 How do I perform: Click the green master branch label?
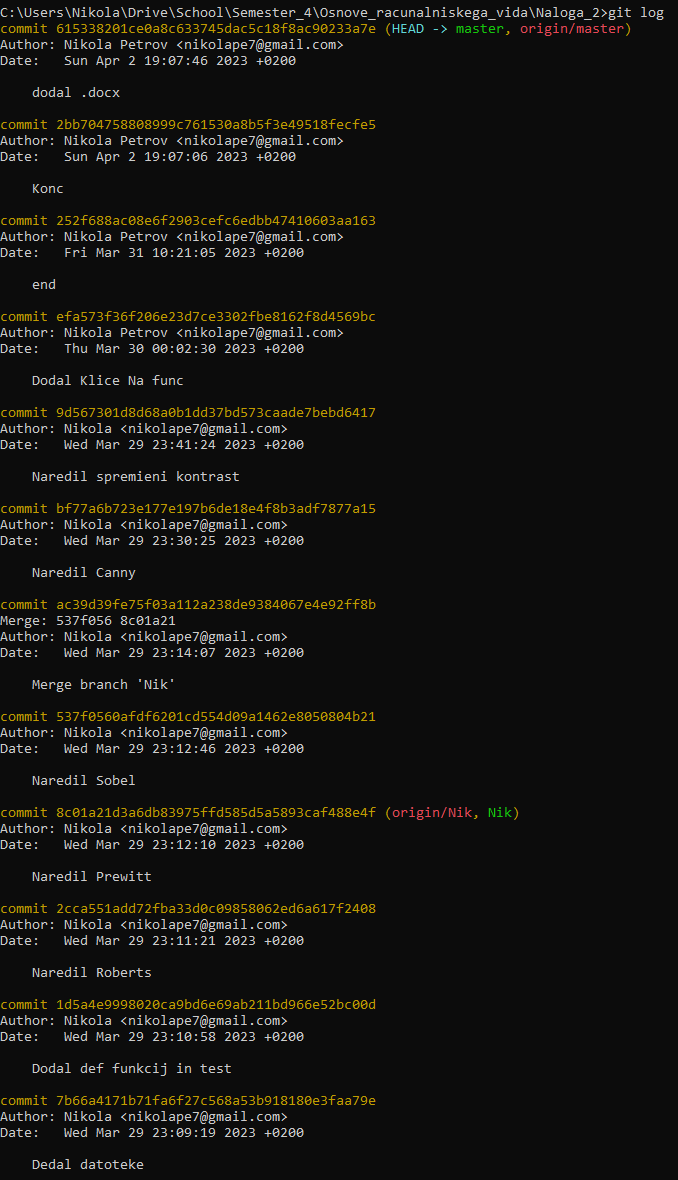(x=479, y=29)
